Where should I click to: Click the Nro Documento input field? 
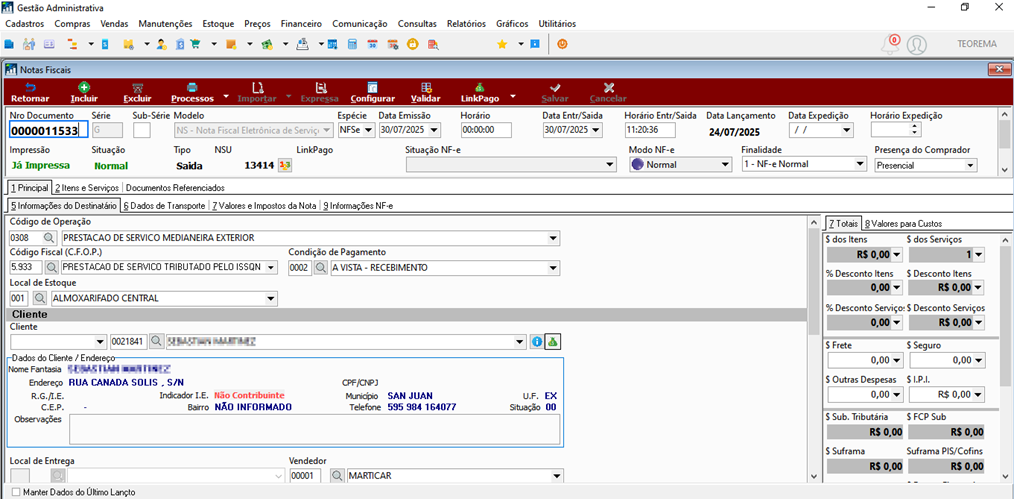49,131
